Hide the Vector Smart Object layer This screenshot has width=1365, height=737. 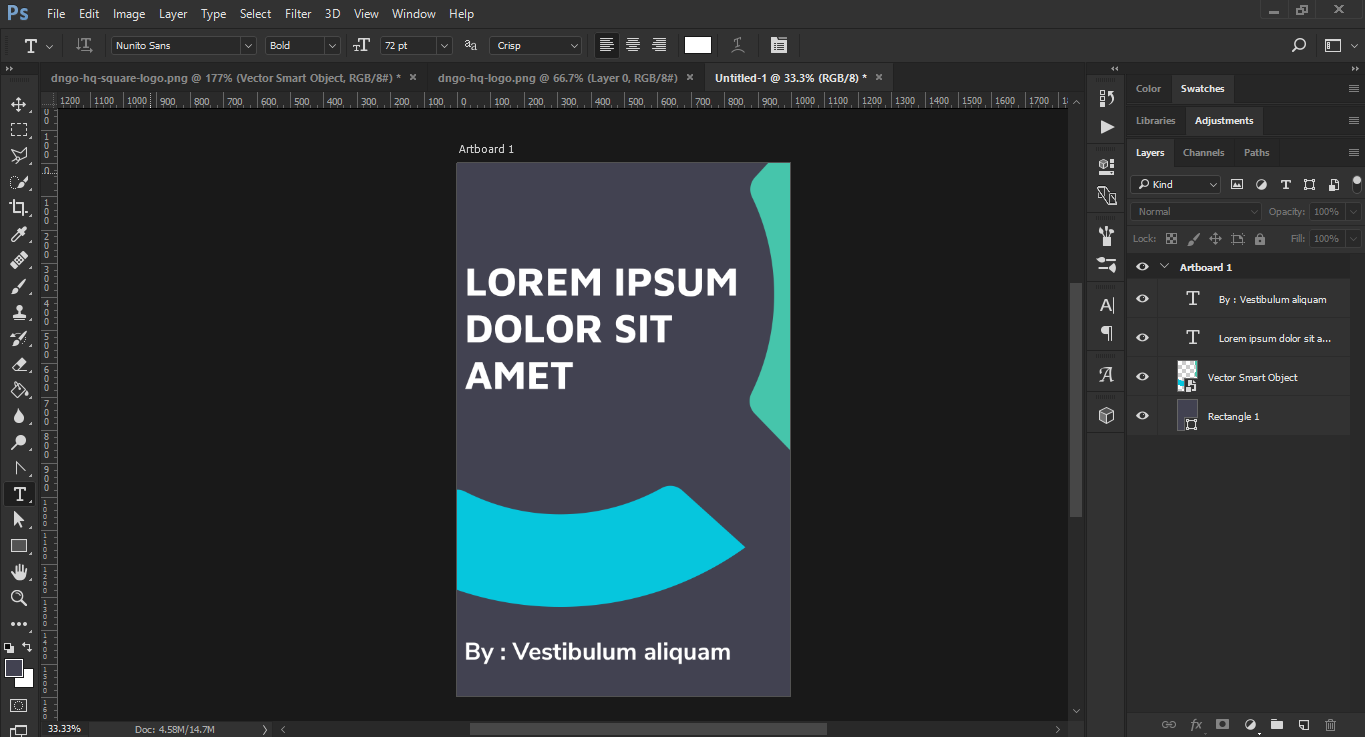pos(1142,377)
